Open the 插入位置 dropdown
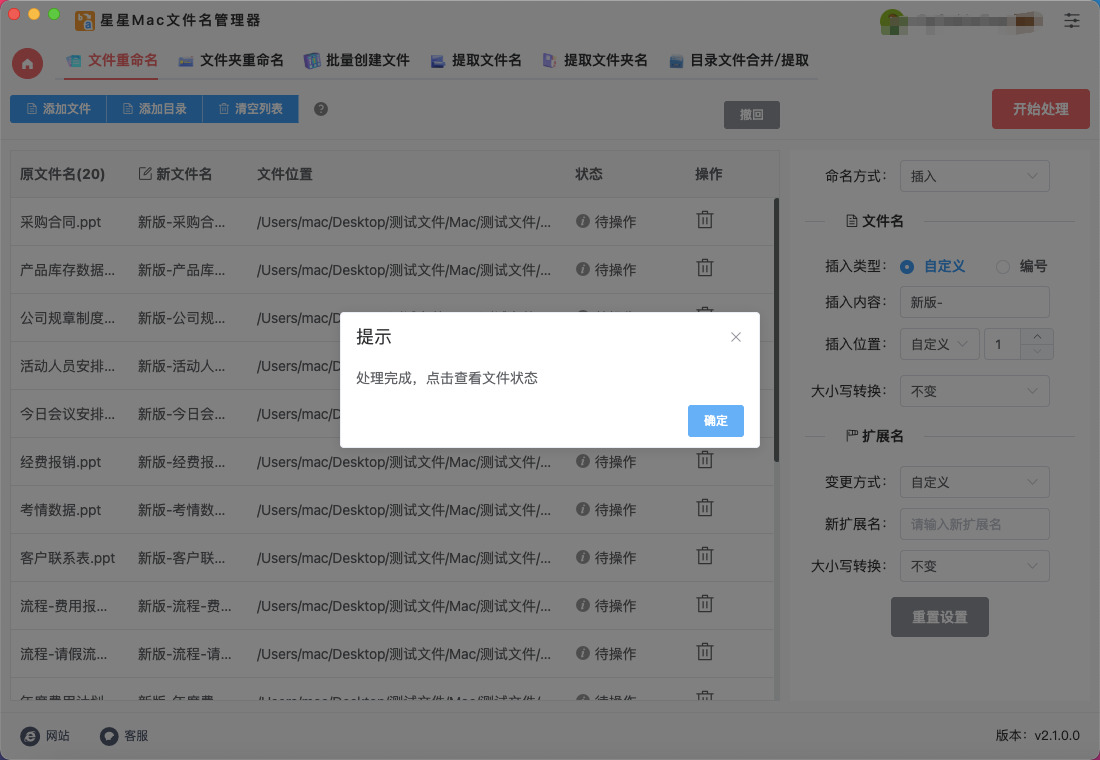 [x=939, y=344]
